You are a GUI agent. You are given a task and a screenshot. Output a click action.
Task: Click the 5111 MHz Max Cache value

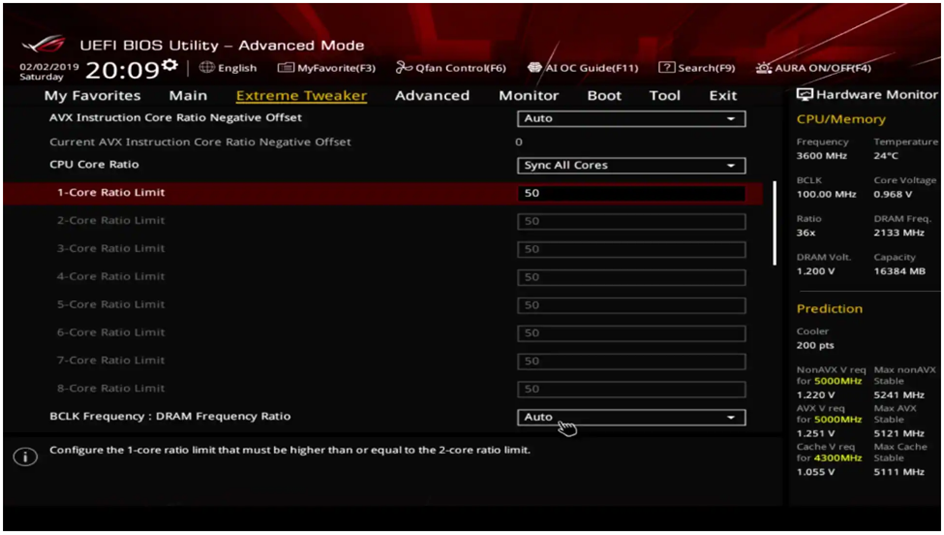(898, 472)
